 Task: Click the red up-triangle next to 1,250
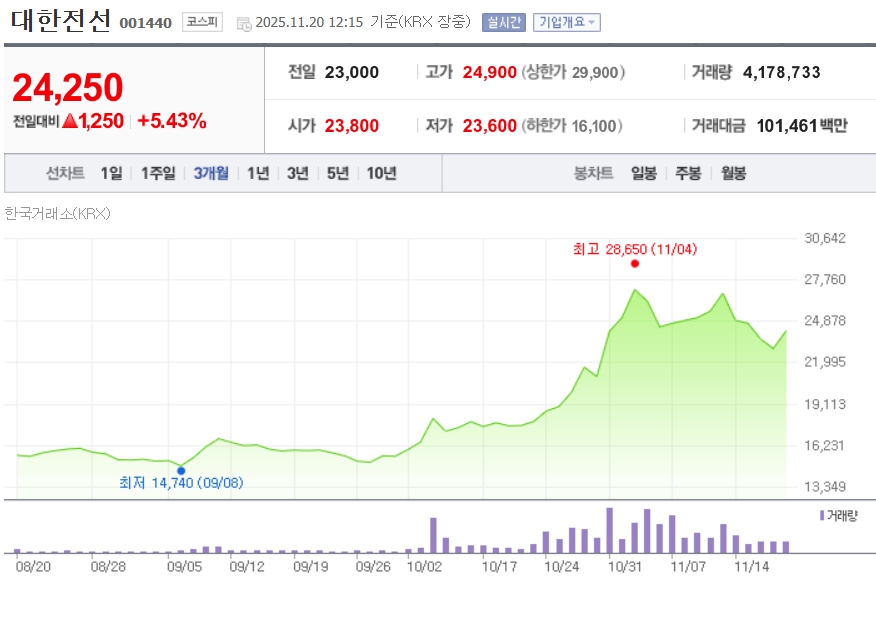(69, 122)
